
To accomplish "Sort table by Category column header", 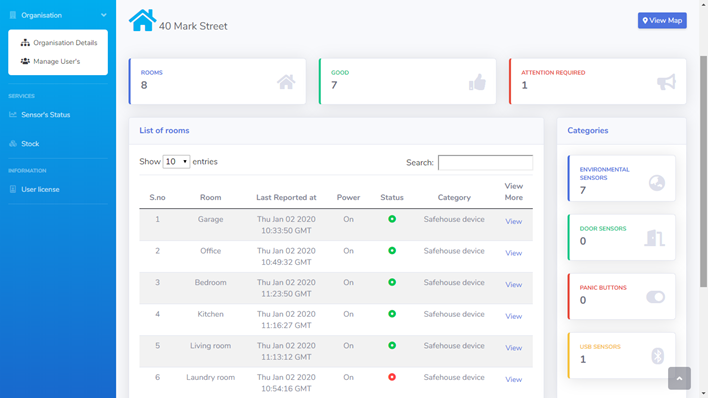I will [454, 197].
